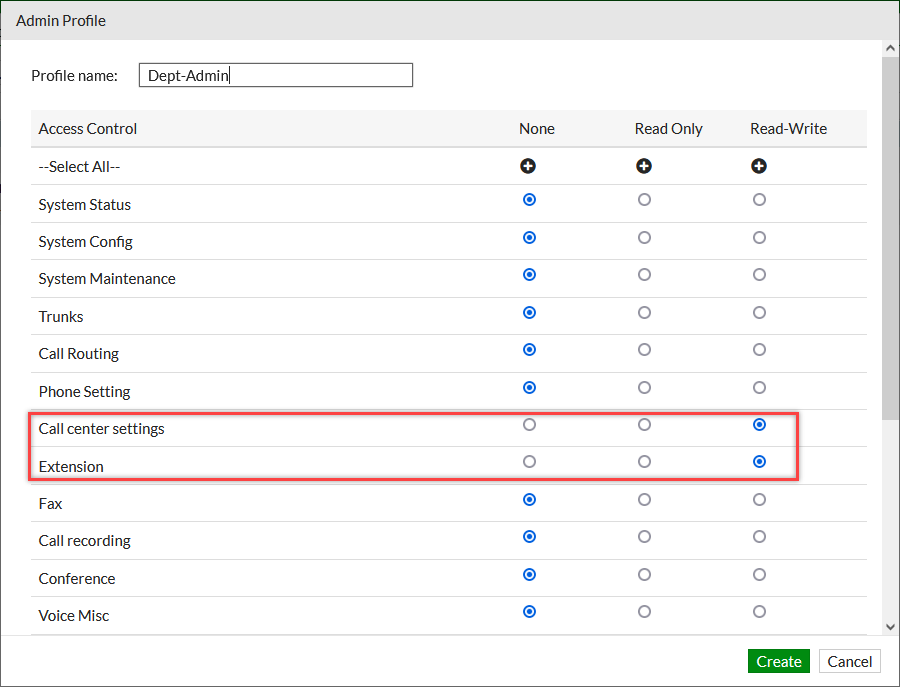Click the plus icon under None column
This screenshot has height=687, width=900.
click(x=528, y=166)
